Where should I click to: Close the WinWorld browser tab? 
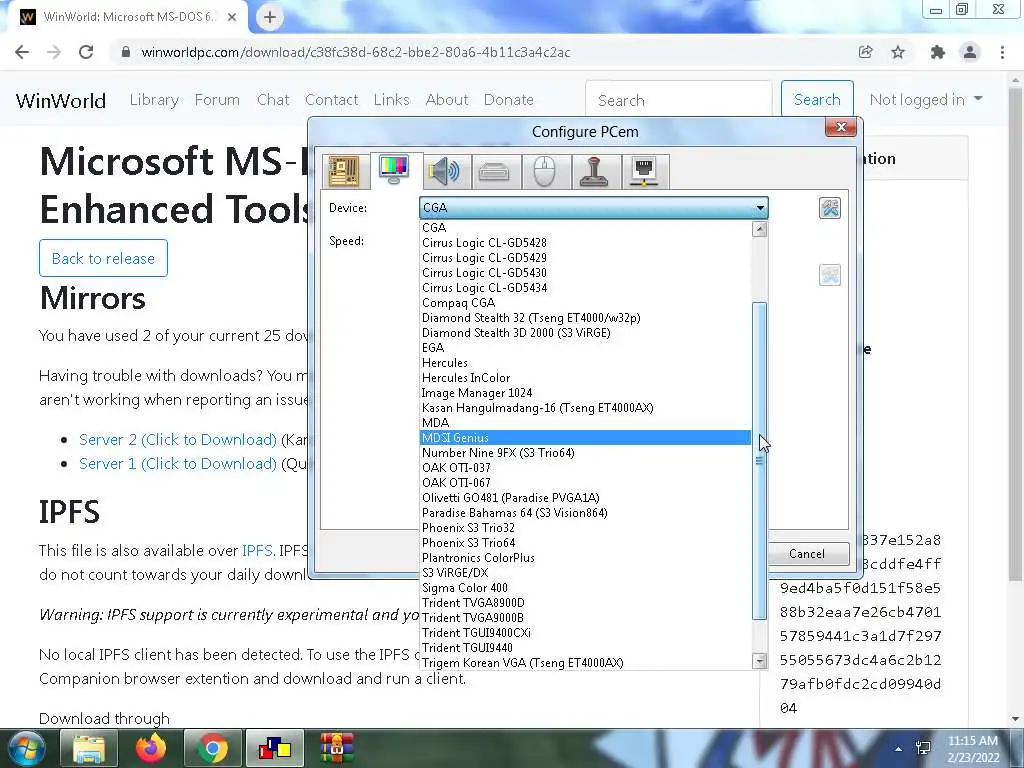[x=232, y=17]
